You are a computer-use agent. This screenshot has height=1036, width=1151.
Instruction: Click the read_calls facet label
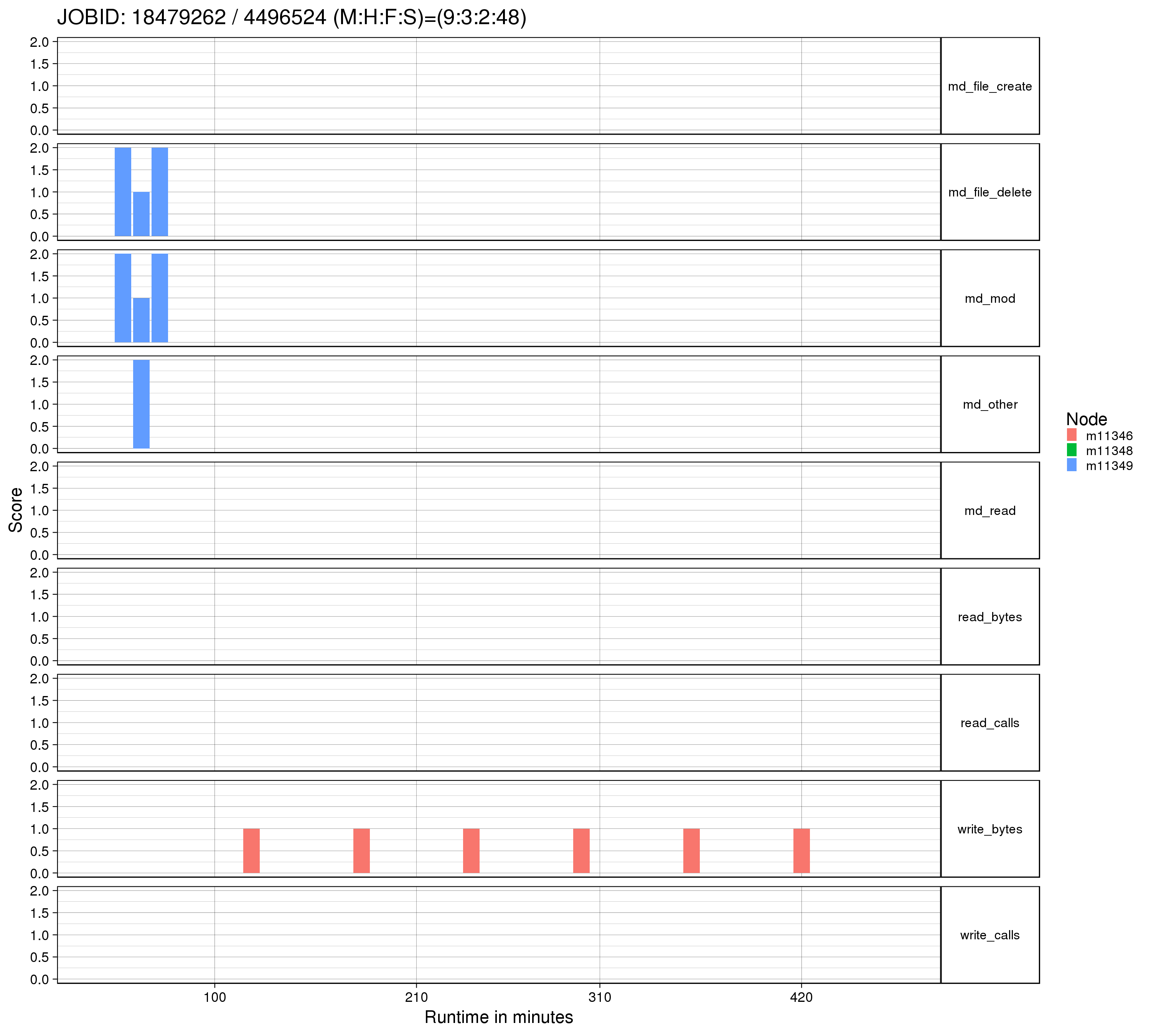pyautogui.click(x=989, y=723)
